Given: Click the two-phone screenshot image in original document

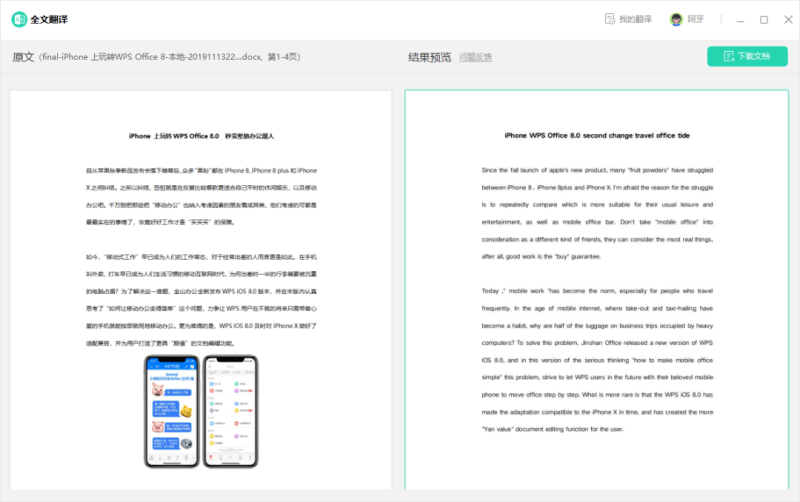Looking at the screenshot, I should pos(201,411).
